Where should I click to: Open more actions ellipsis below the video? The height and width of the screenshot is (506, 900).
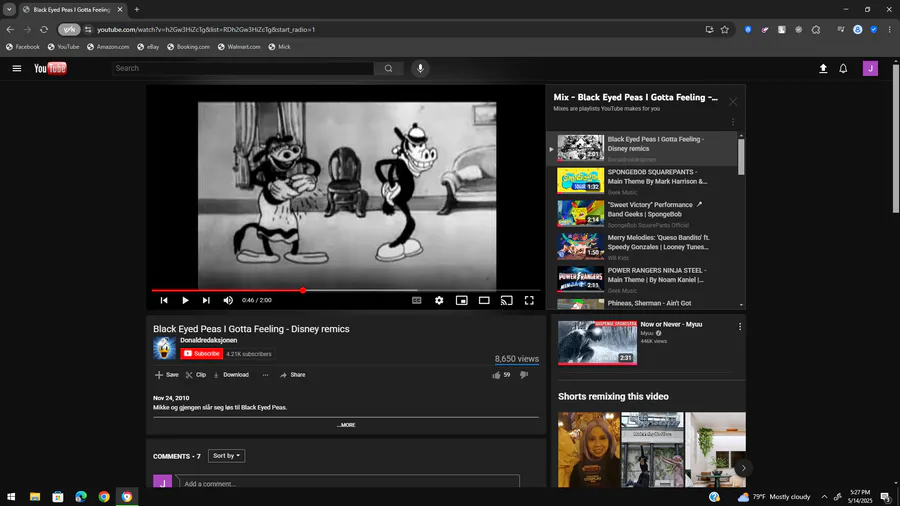(265, 375)
